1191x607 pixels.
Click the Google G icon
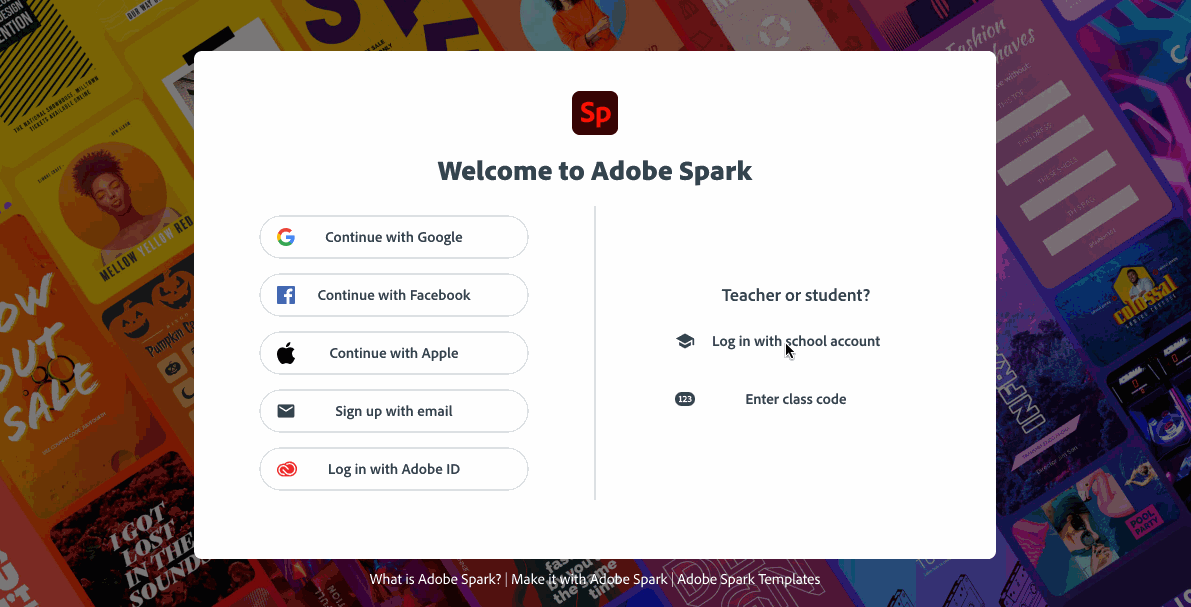(286, 237)
